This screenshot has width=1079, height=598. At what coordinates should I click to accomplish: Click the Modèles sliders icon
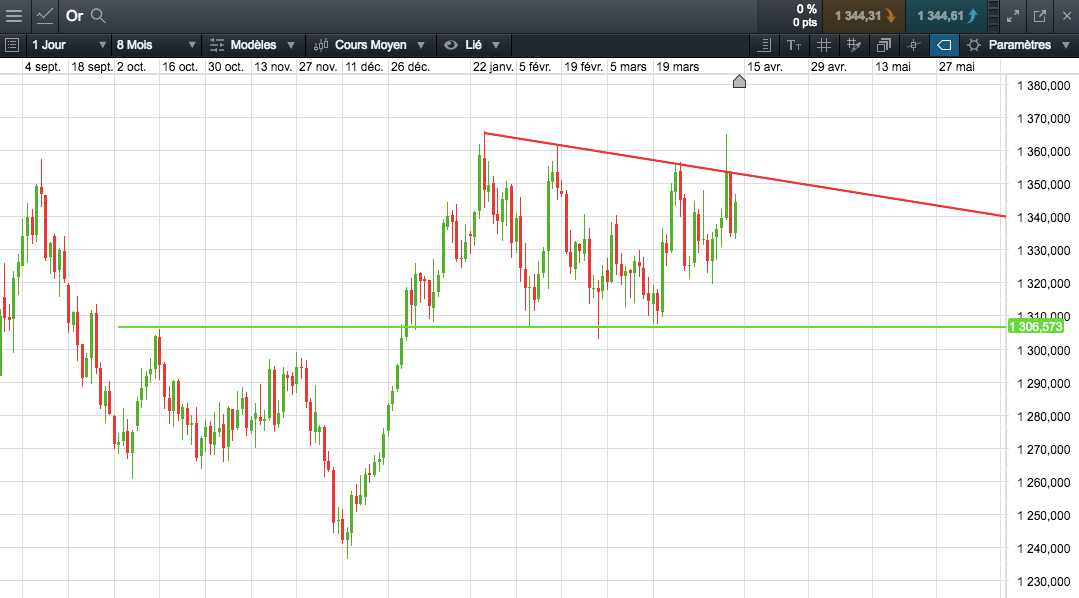[217, 45]
